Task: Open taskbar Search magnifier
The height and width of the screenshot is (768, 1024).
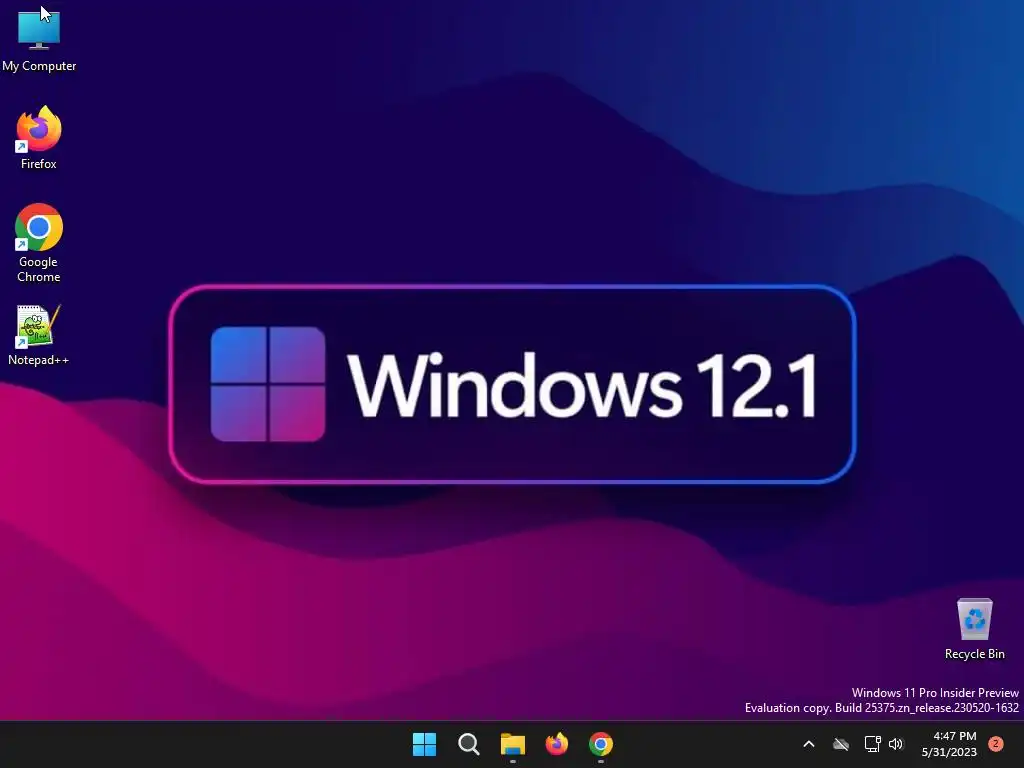Action: [x=468, y=744]
